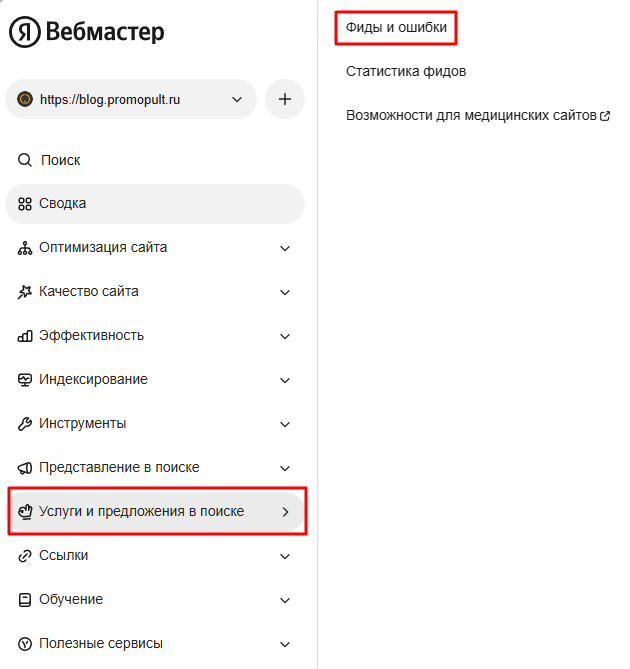Open Статистика фидов page
The image size is (630, 669).
pos(406,72)
